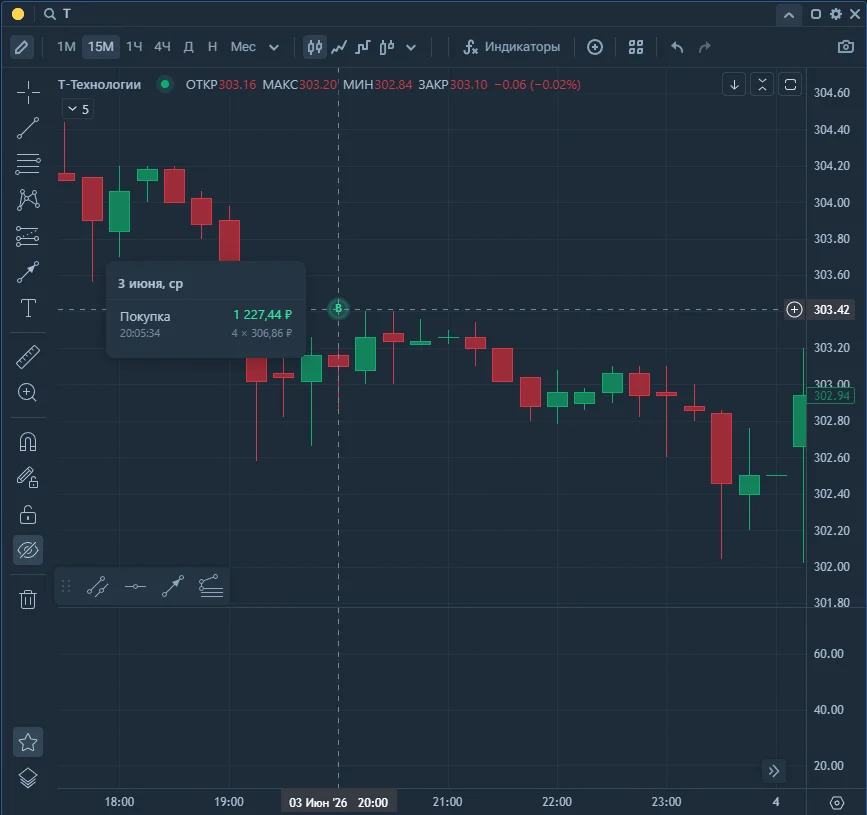Collapse chart pane with inward arrows button
This screenshot has width=867, height=815.
coord(762,85)
